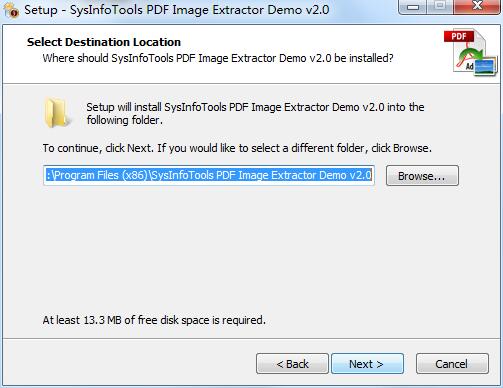
Task: Click the "Where should" installation question text
Action: pyautogui.click(x=218, y=58)
